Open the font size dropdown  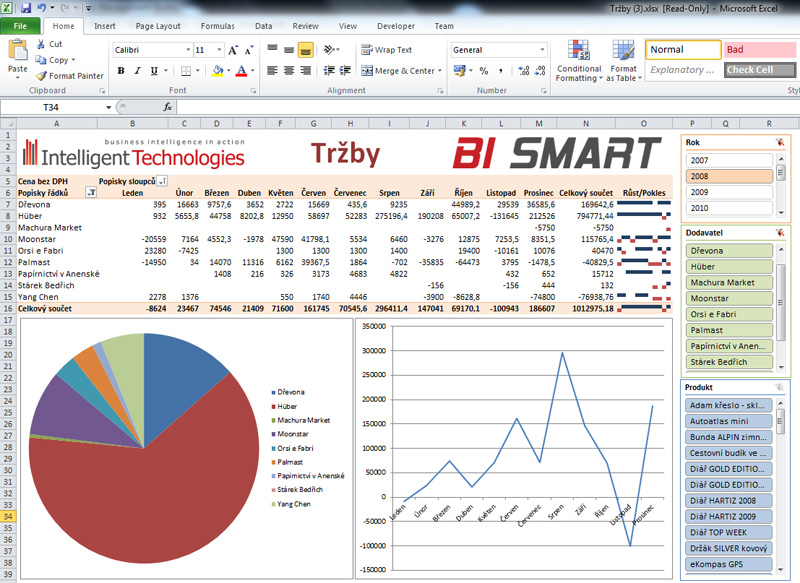click(219, 50)
